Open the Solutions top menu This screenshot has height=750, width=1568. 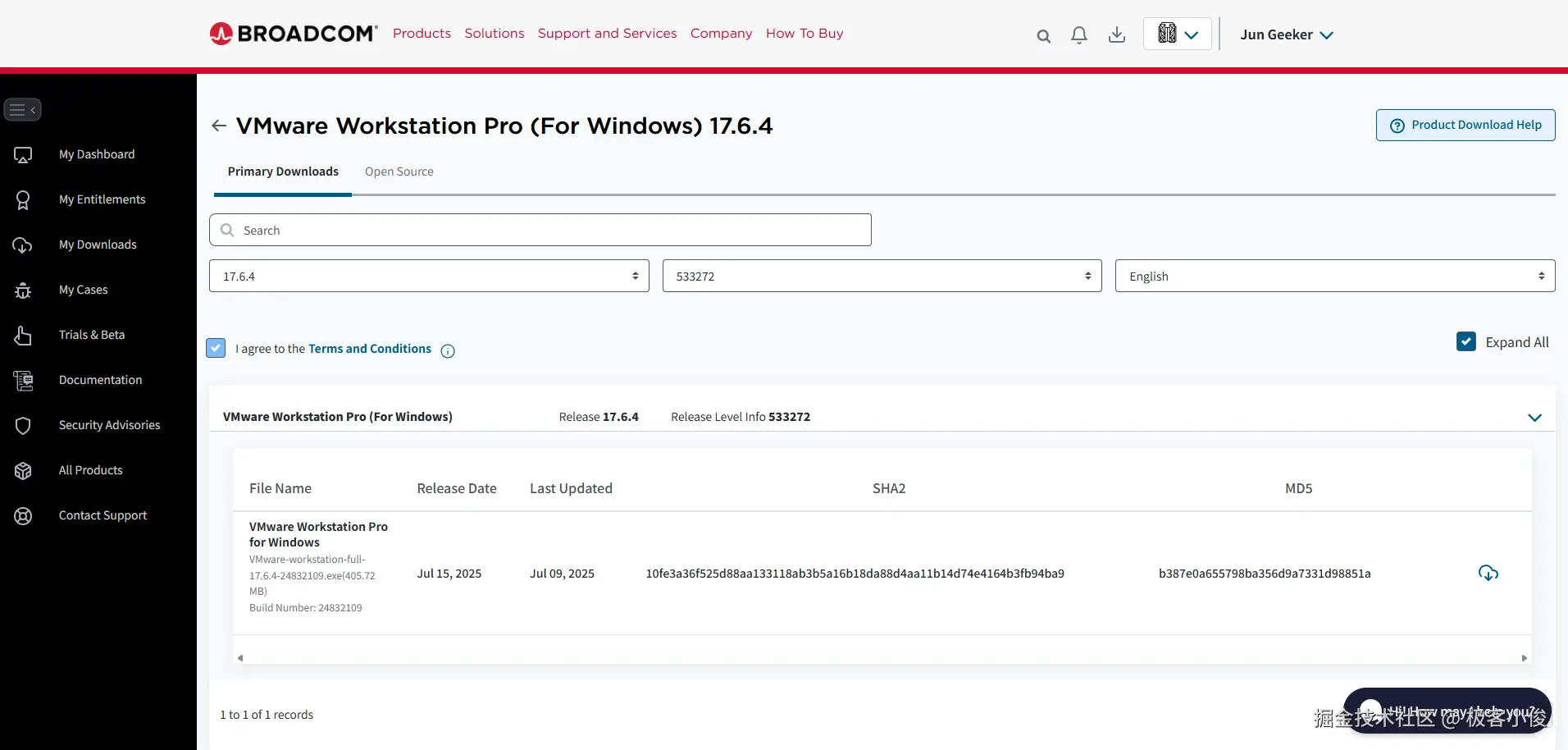[495, 34]
